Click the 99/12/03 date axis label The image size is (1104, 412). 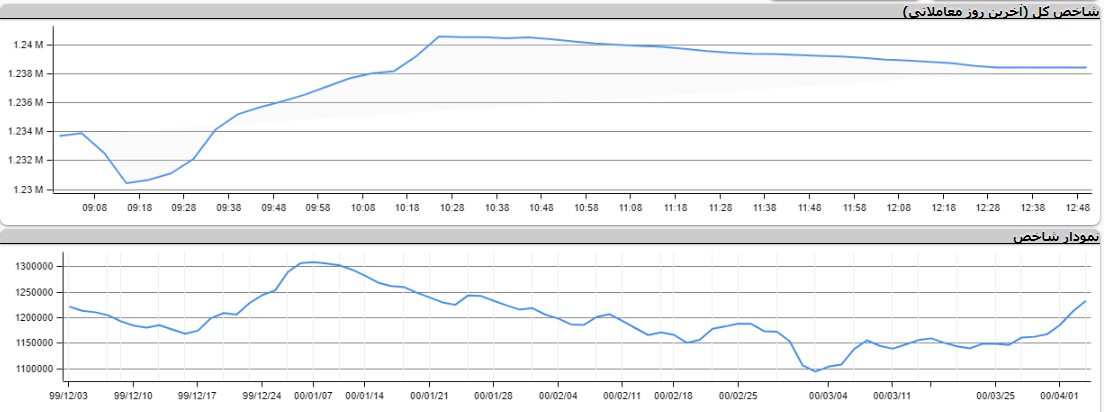pos(69,395)
